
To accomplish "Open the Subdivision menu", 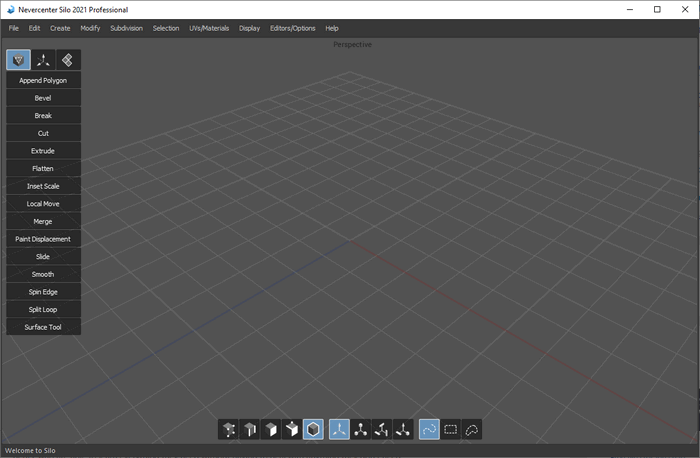I will pyautogui.click(x=126, y=28).
